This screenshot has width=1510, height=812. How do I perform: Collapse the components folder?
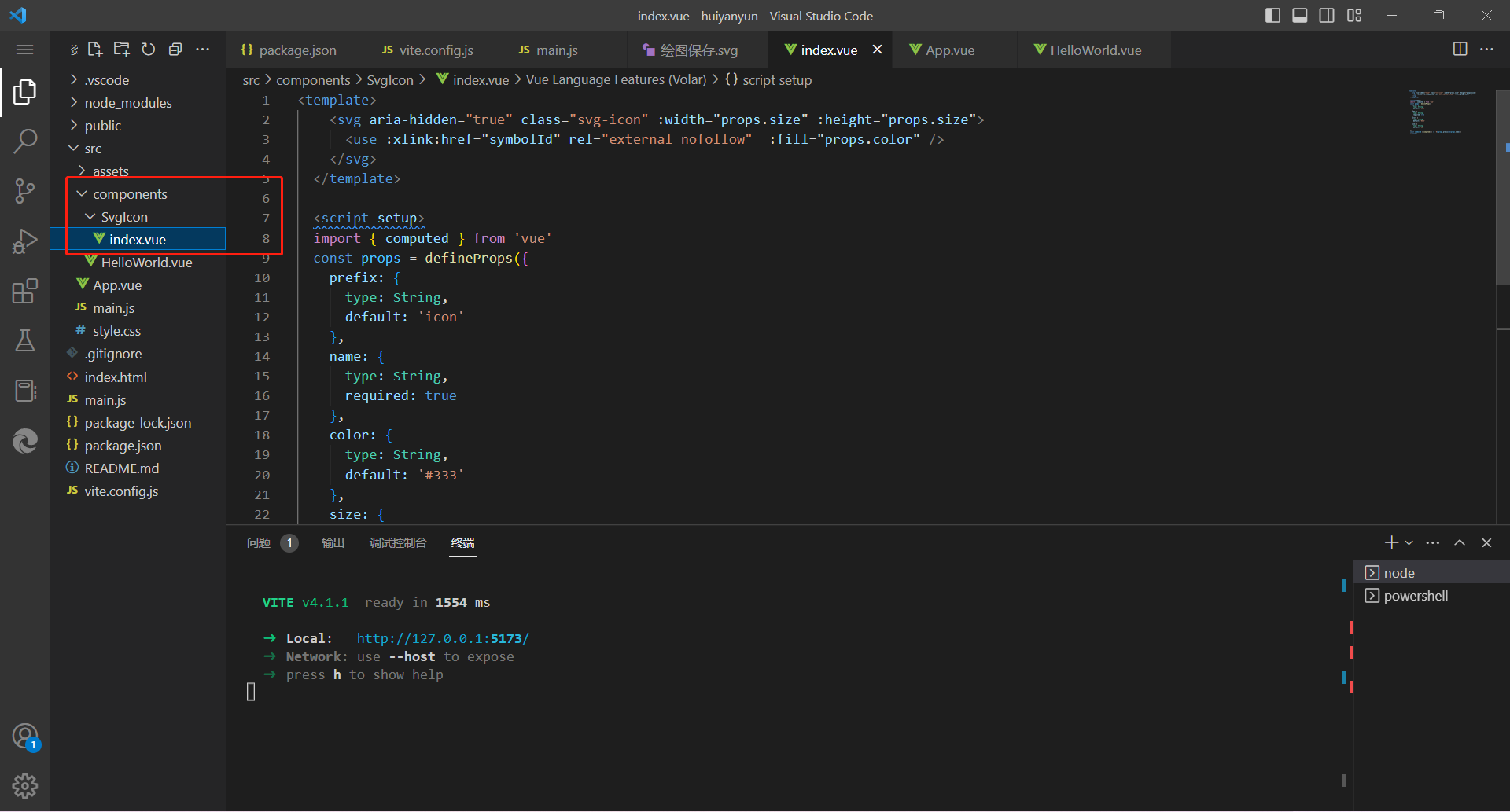click(x=130, y=194)
